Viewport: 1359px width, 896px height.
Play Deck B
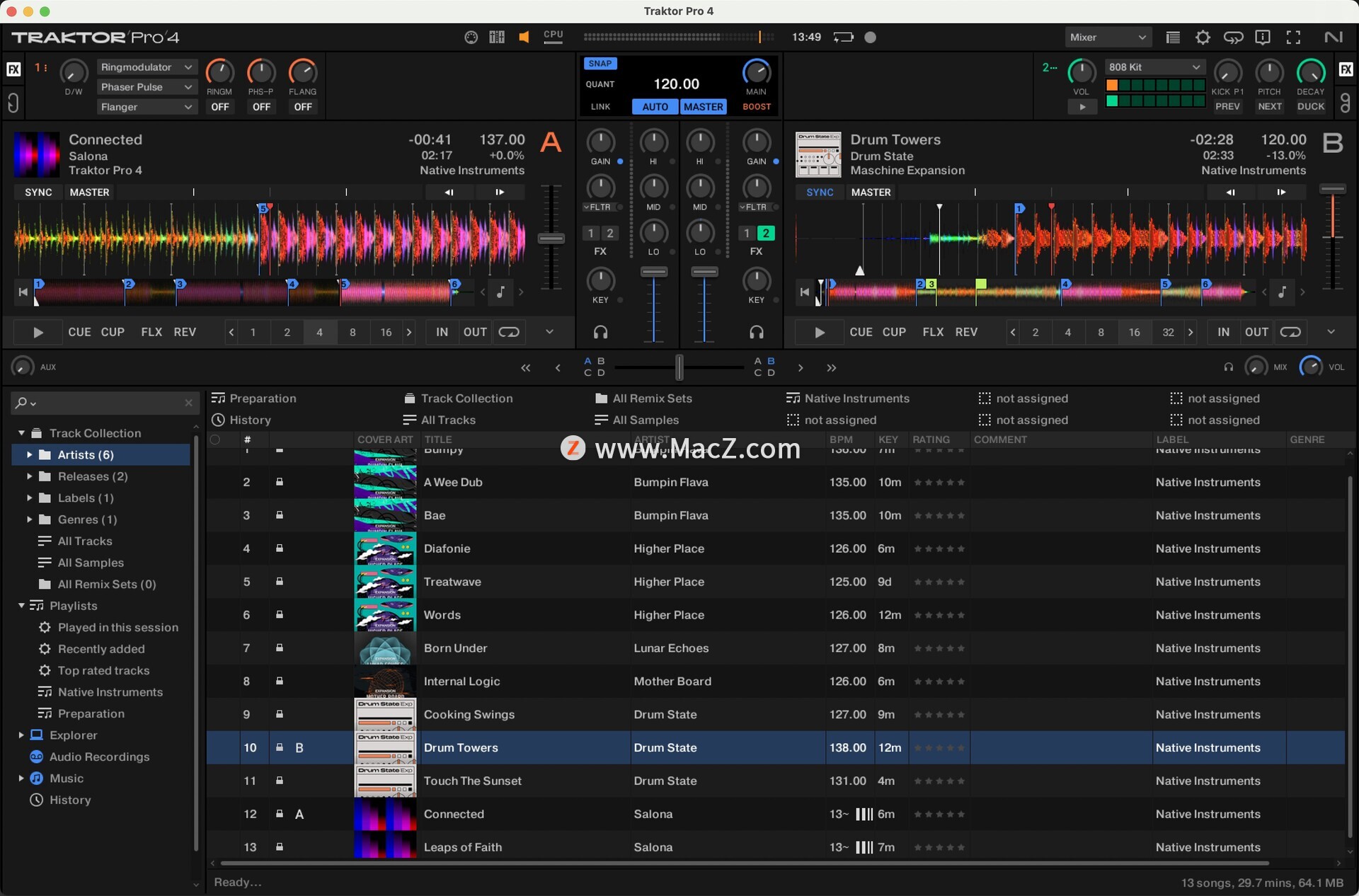click(820, 332)
